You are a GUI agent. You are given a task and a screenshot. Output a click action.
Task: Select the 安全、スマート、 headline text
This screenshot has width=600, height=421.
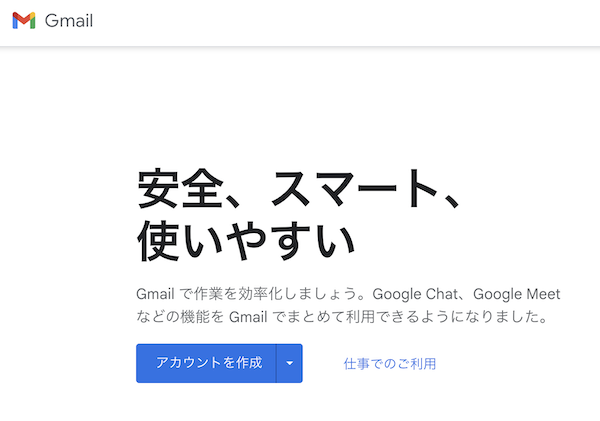299,189
